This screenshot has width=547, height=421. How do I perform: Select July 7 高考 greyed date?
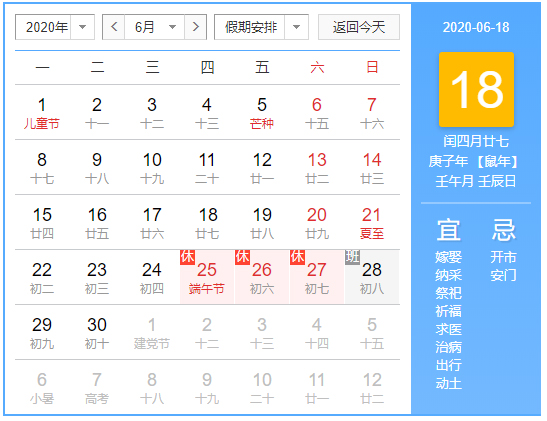[97, 387]
